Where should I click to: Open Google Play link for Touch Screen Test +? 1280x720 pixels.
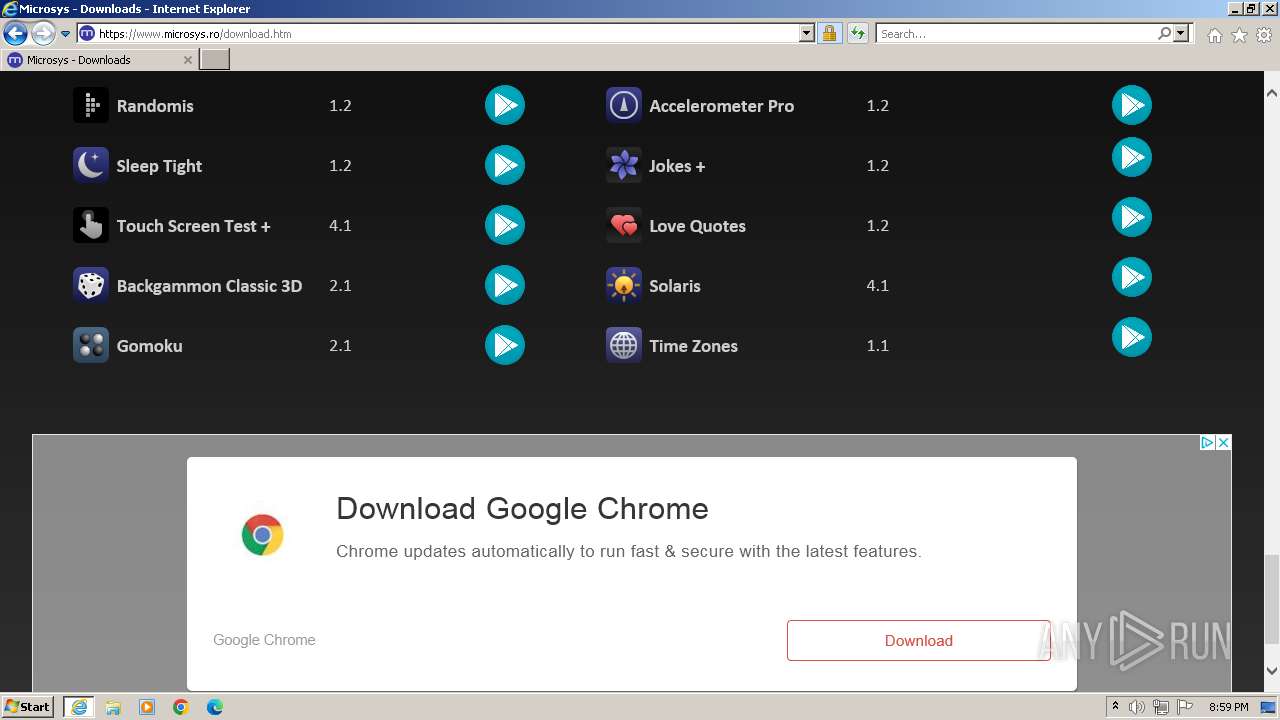click(505, 225)
